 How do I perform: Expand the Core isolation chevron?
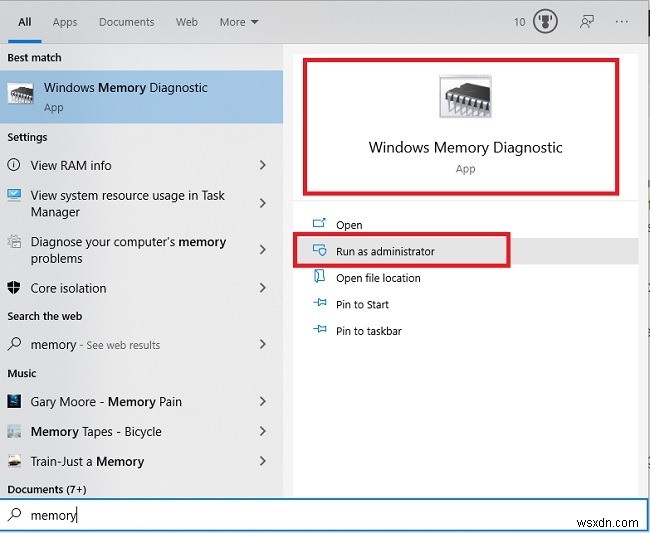pos(262,288)
